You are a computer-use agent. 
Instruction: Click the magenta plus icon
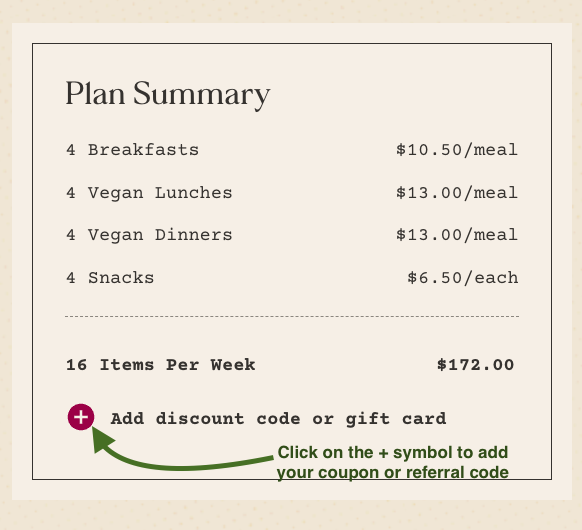click(x=81, y=417)
